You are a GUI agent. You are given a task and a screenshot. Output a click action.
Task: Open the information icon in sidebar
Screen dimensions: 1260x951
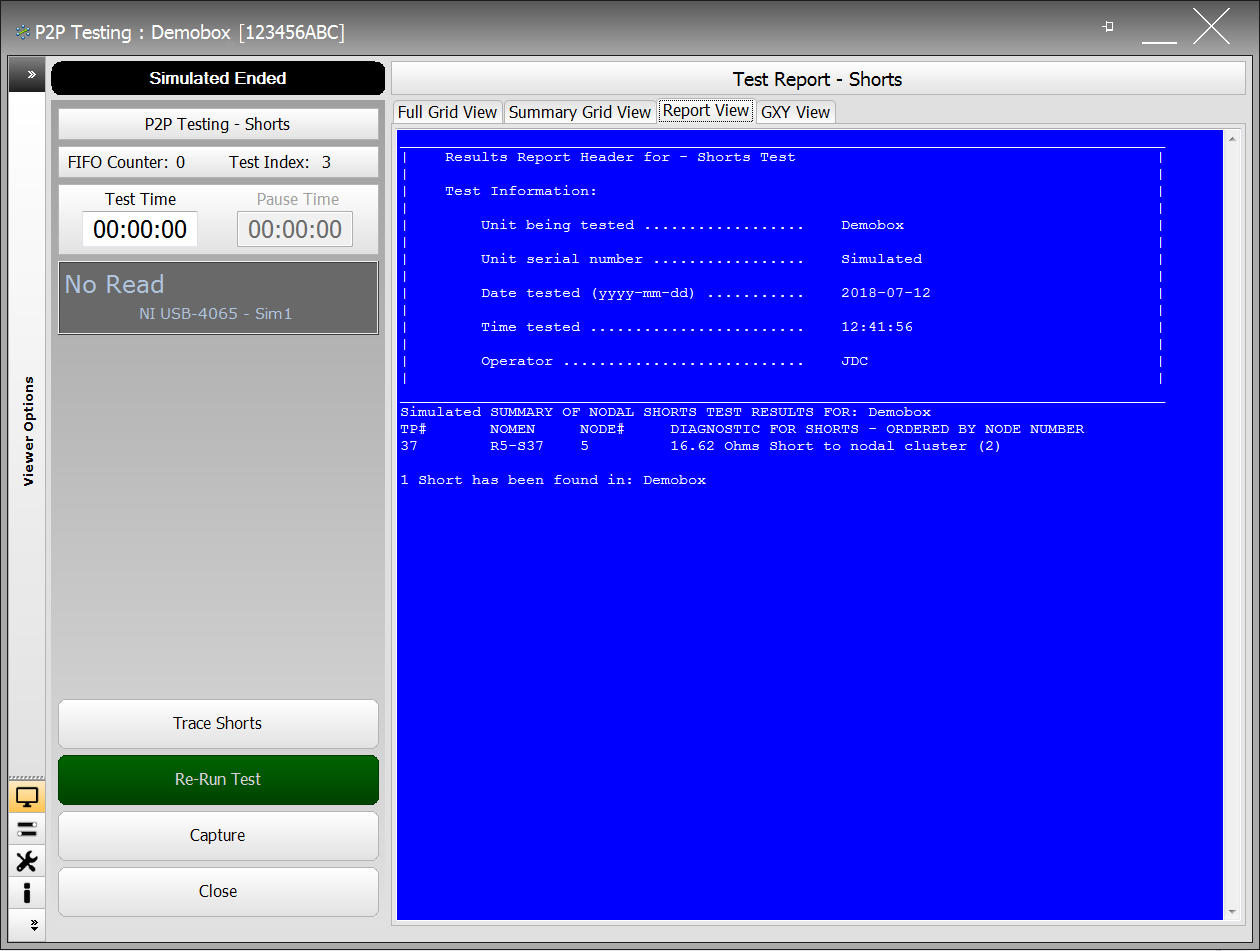(27, 892)
